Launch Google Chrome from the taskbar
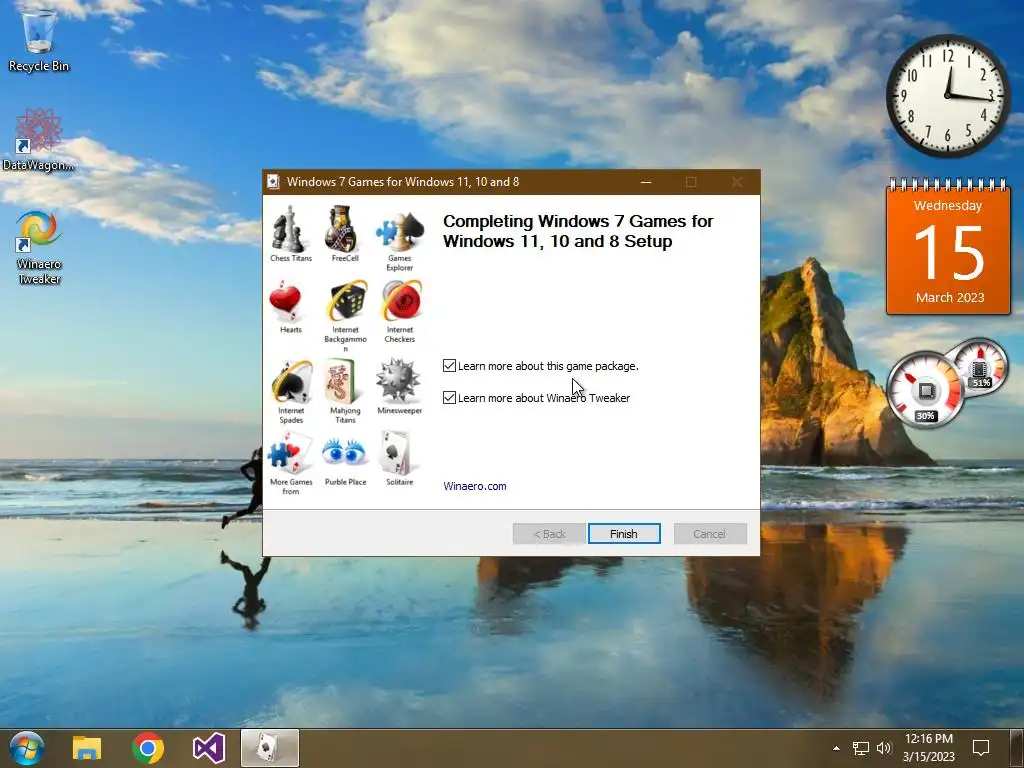Viewport: 1024px width, 768px height. coord(148,748)
